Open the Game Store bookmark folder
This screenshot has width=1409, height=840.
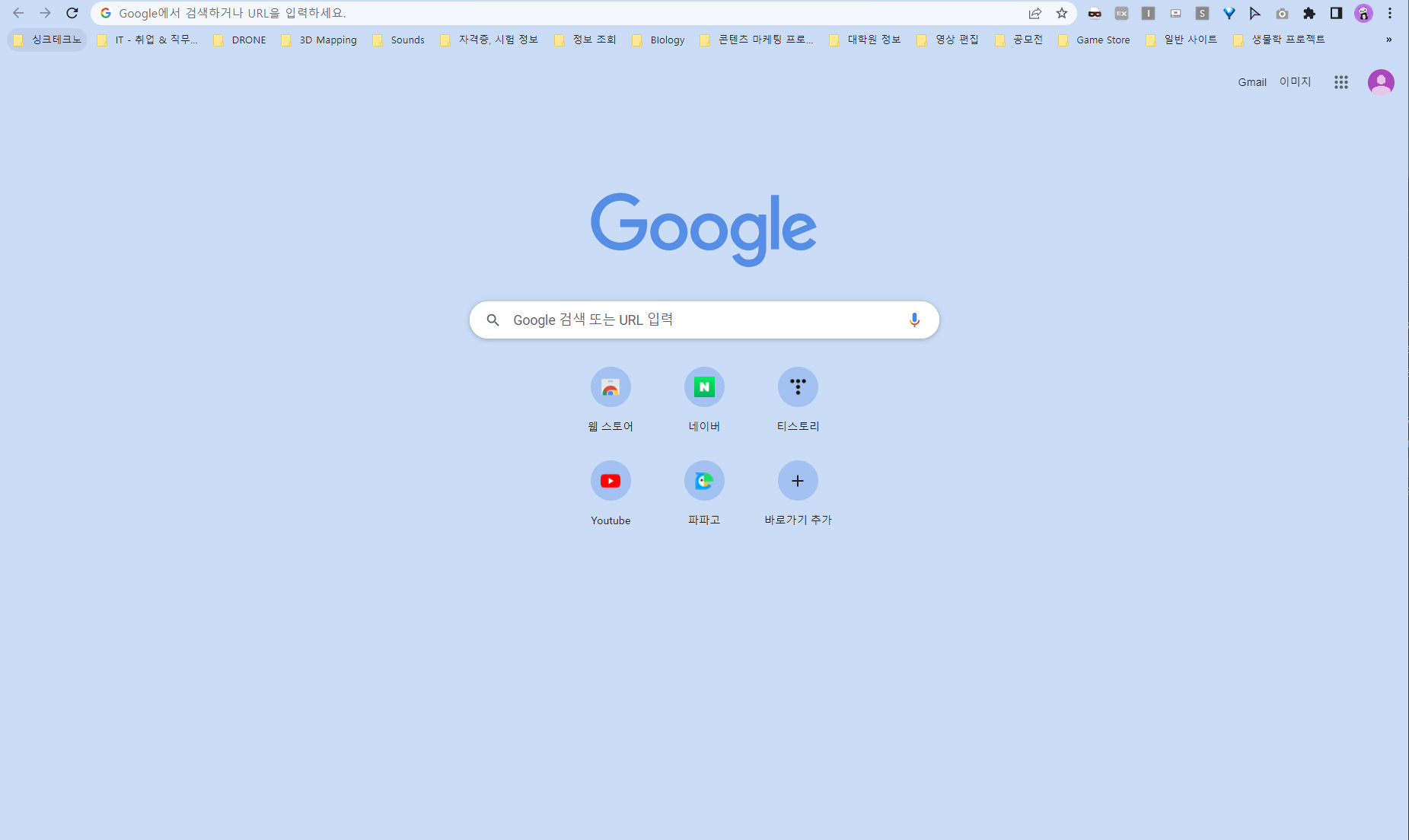coord(1095,40)
